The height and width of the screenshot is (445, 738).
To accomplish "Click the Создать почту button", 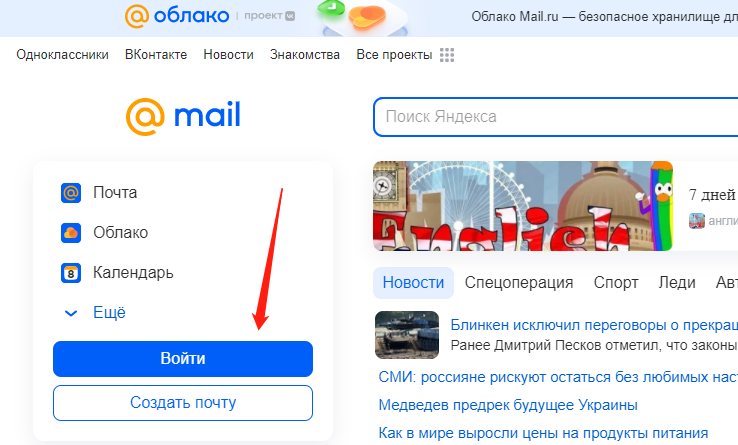I will (183, 403).
